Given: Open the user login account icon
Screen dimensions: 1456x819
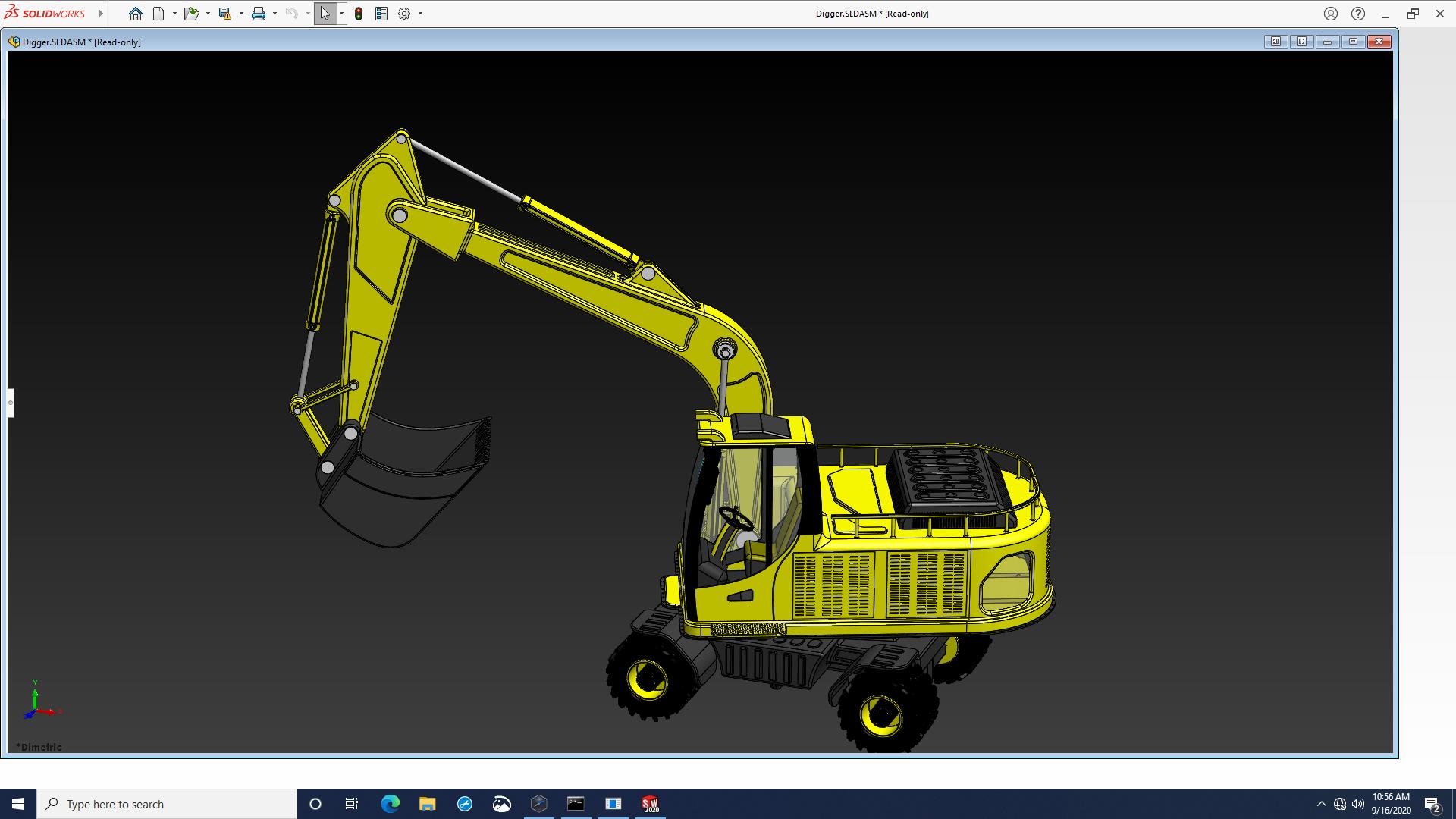Looking at the screenshot, I should 1330,14.
